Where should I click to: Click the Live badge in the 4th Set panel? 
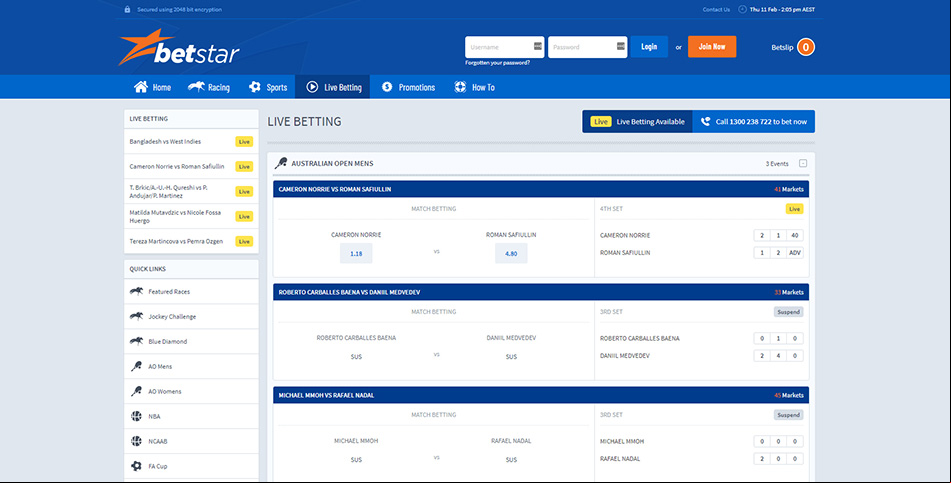click(794, 209)
